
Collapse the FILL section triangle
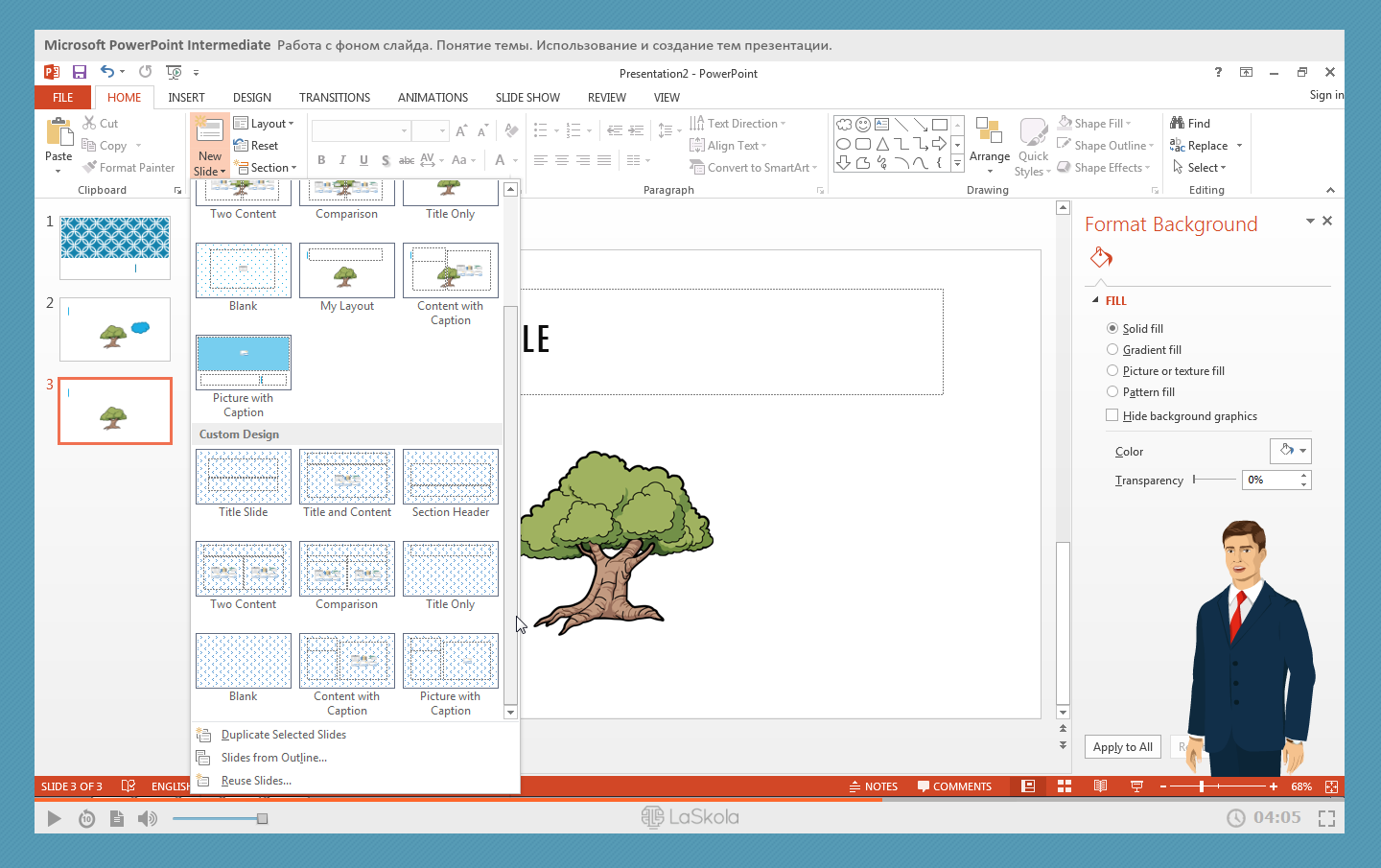click(1095, 301)
